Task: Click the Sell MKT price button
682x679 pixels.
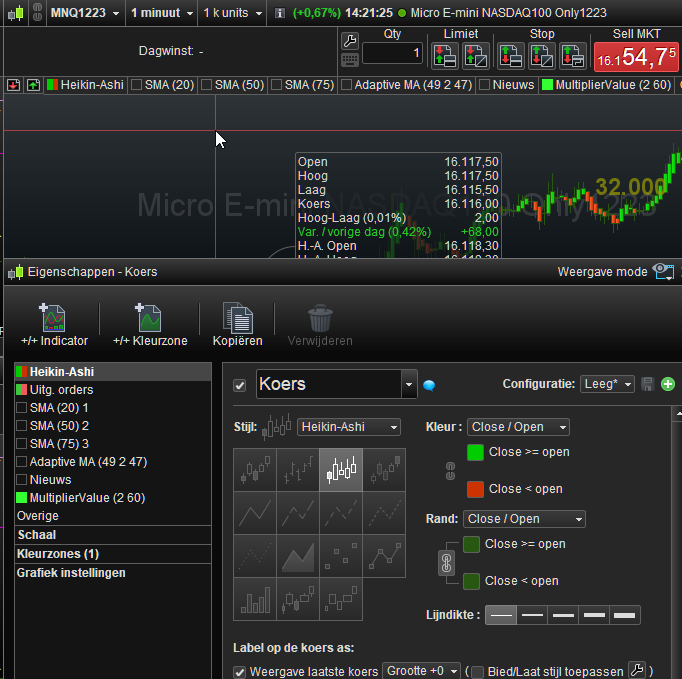Action: [x=636, y=57]
